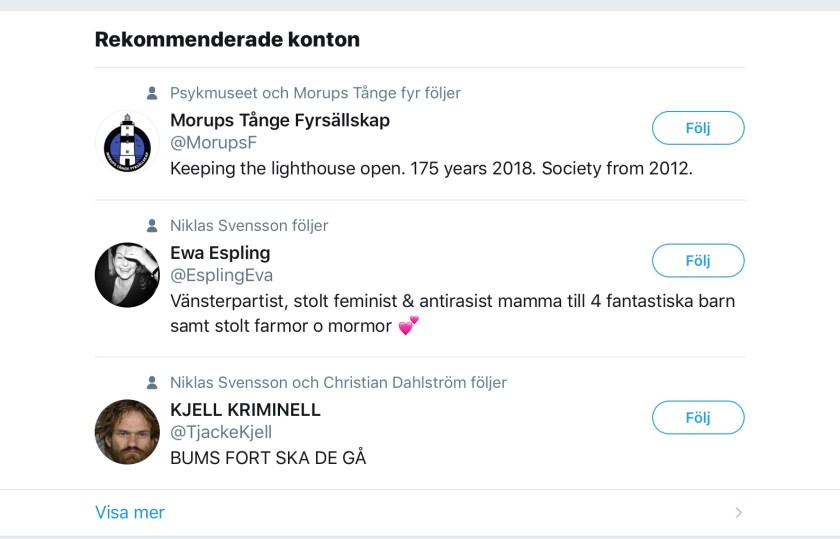Expand the list via the 'Visa mer' chevron

click(738, 513)
